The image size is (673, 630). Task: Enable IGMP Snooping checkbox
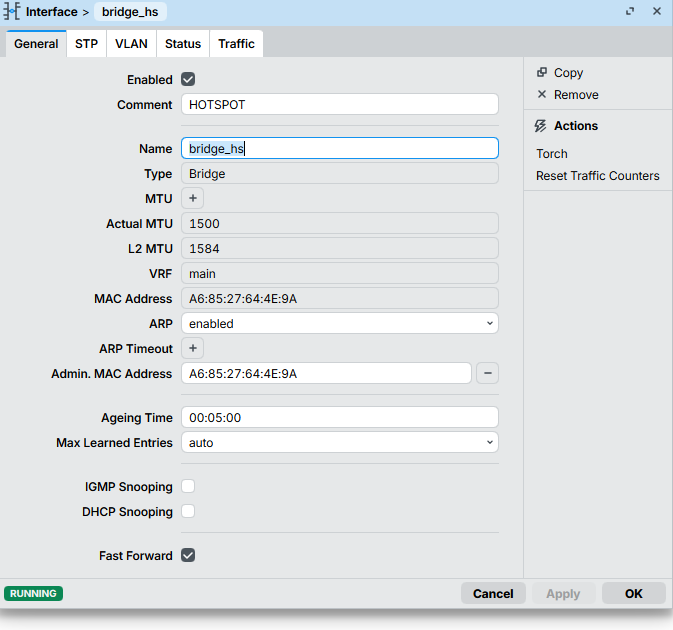coord(188,486)
